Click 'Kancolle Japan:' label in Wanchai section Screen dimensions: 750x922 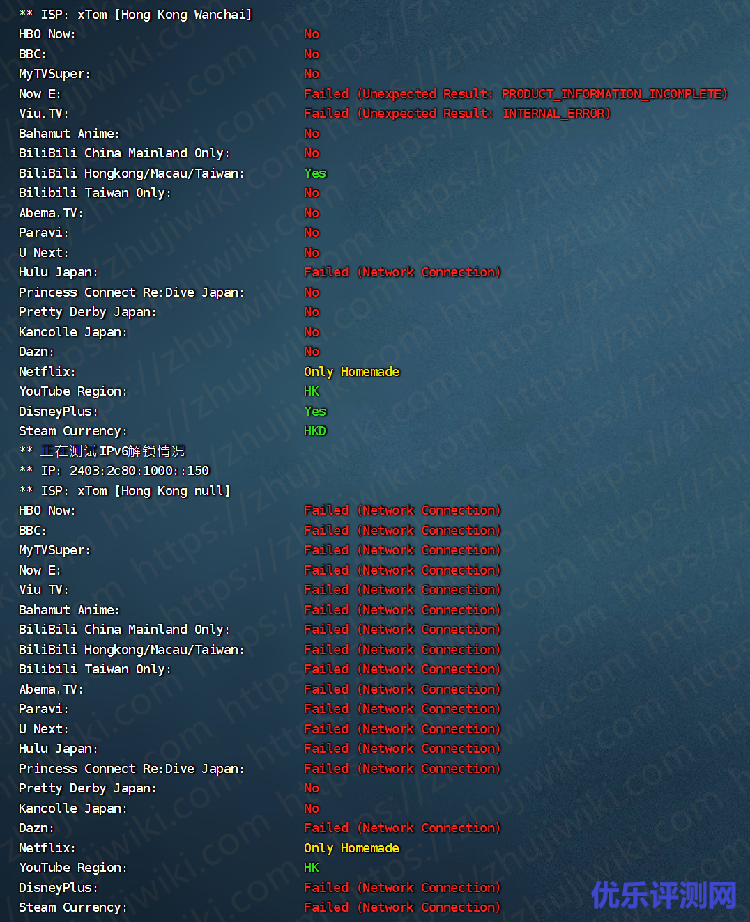pyautogui.click(x=73, y=332)
